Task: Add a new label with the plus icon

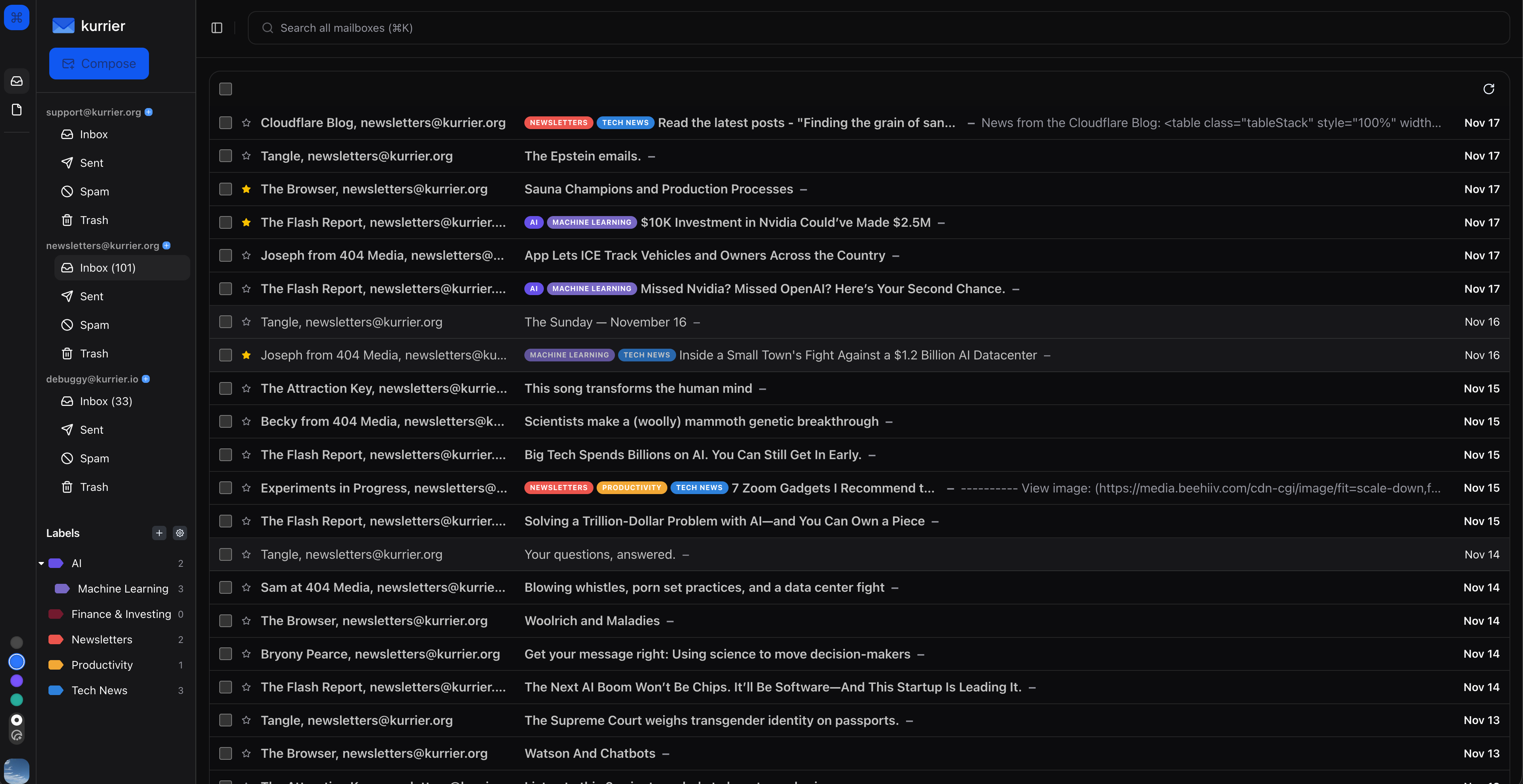Action: pos(158,533)
